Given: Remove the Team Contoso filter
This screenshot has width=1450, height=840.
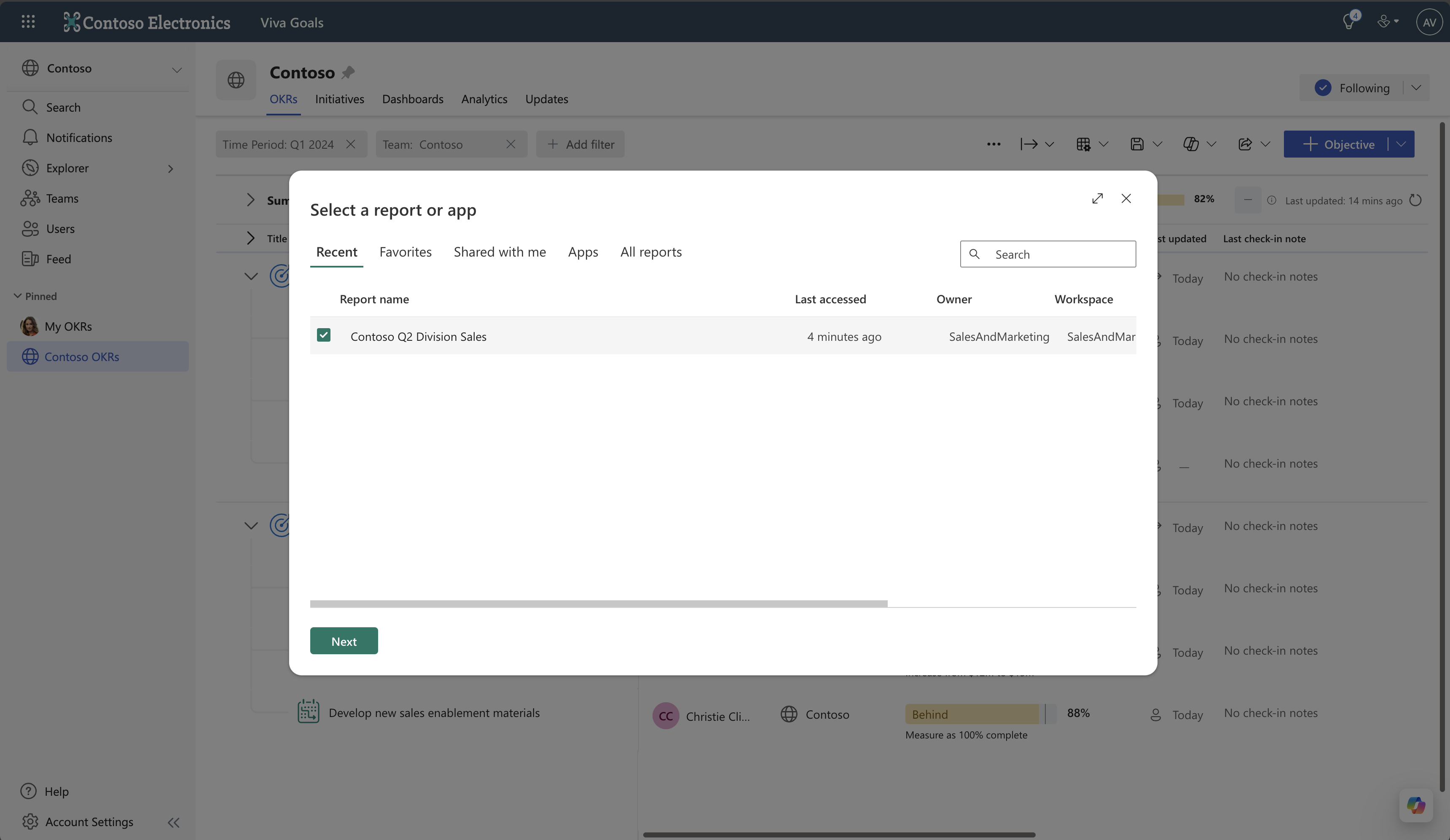Looking at the screenshot, I should (510, 144).
